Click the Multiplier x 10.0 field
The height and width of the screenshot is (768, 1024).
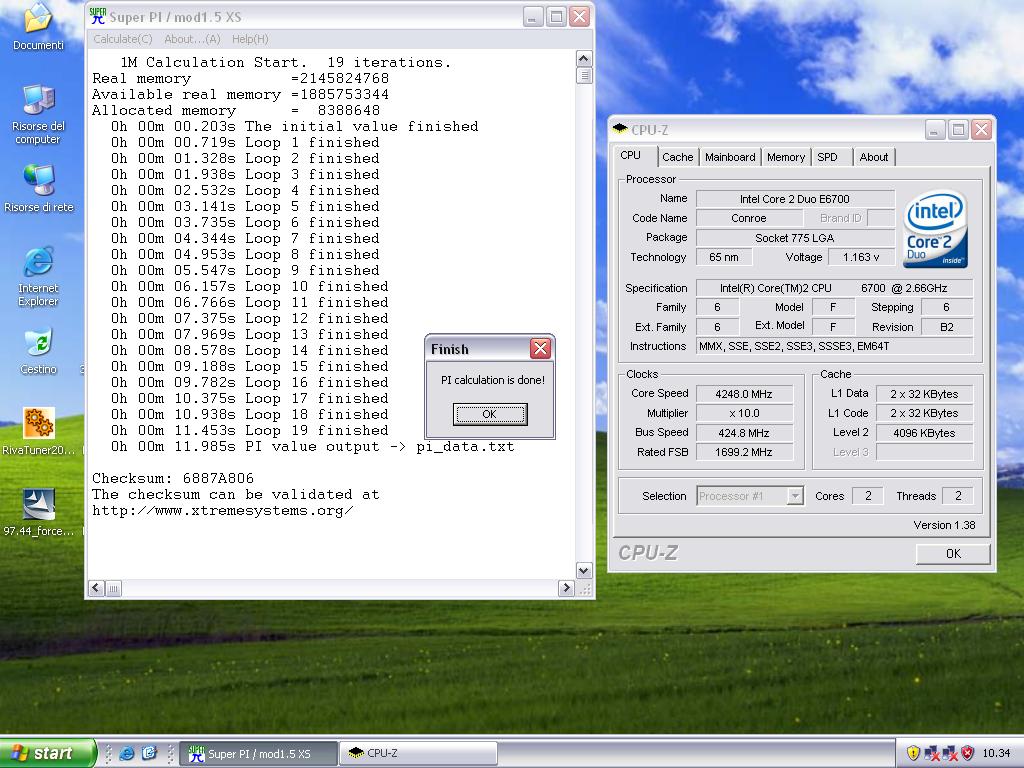coord(744,413)
